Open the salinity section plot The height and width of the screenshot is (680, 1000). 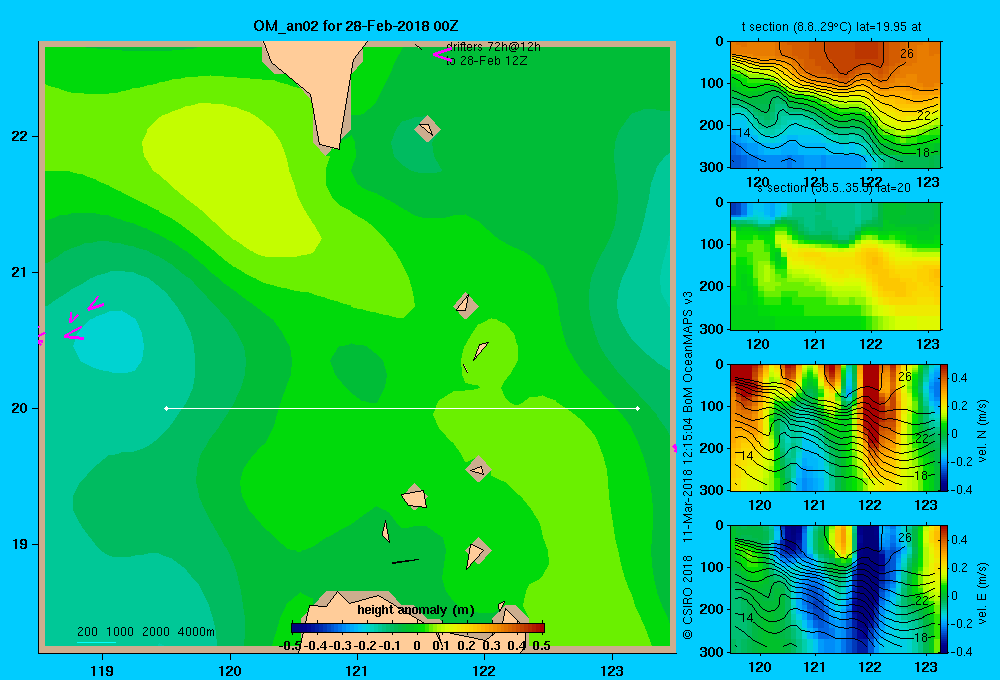click(x=835, y=266)
